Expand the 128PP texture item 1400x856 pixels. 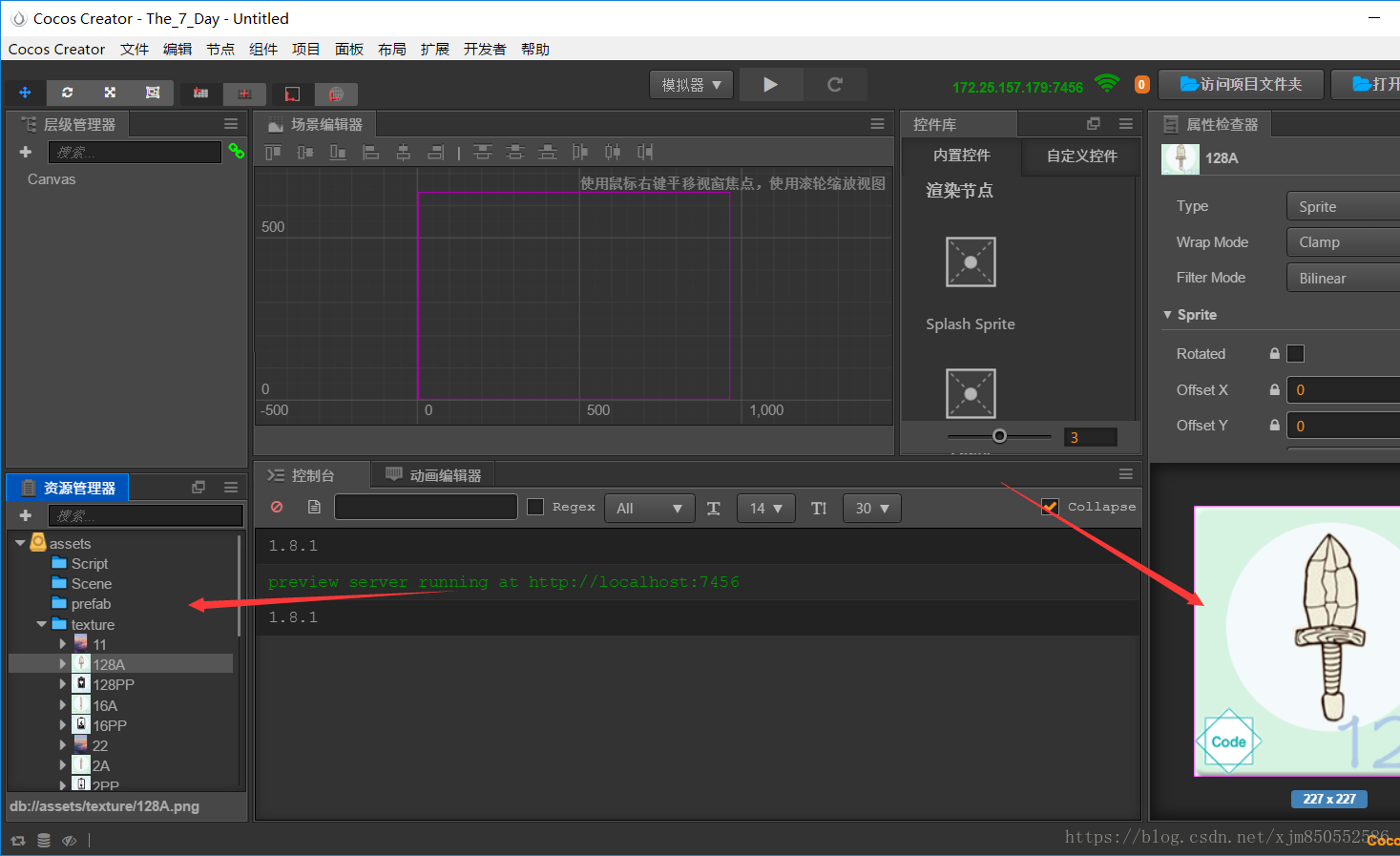(x=63, y=684)
